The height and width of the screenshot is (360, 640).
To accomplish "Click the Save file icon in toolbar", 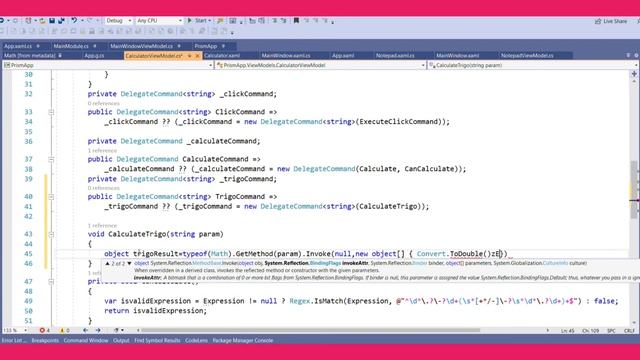I will point(52,20).
